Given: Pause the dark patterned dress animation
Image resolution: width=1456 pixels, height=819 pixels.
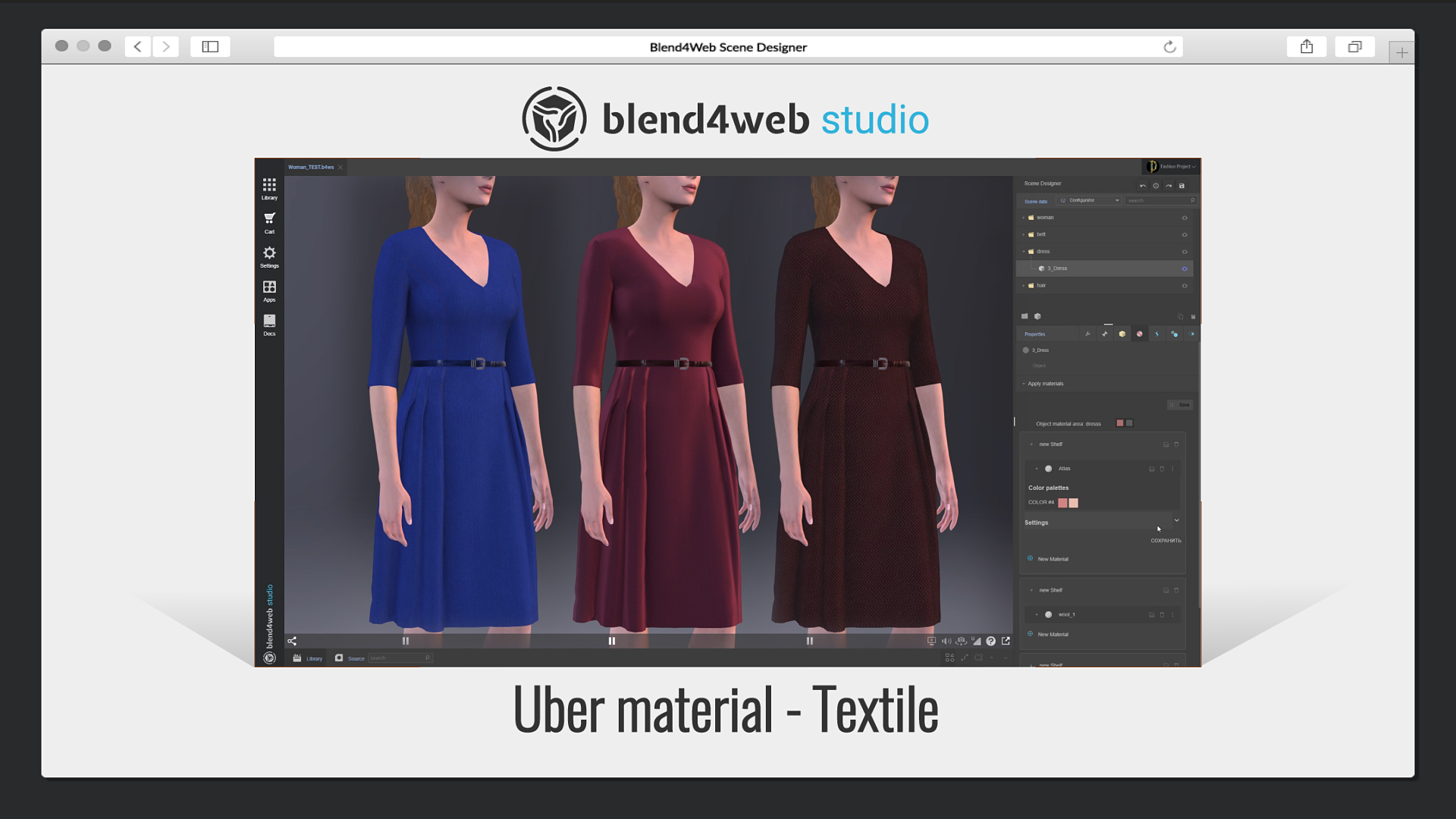Looking at the screenshot, I should tap(810, 641).
